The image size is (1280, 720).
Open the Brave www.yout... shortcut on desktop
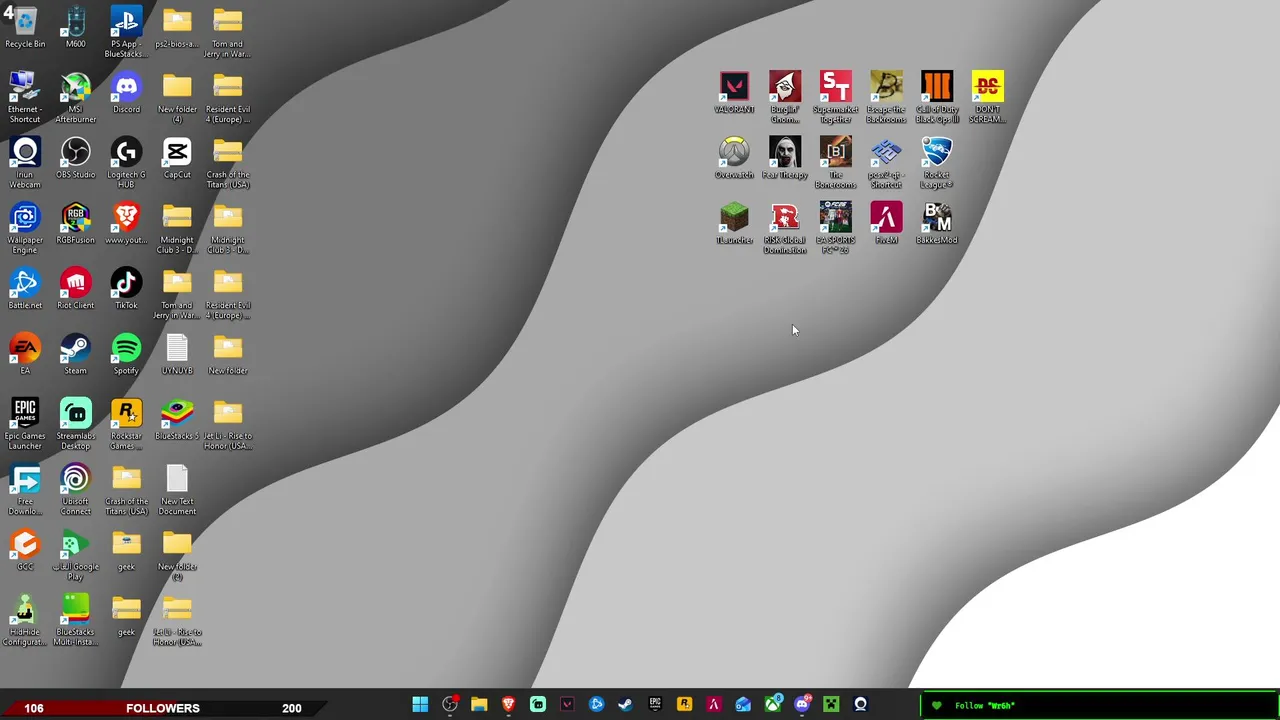pyautogui.click(x=126, y=223)
